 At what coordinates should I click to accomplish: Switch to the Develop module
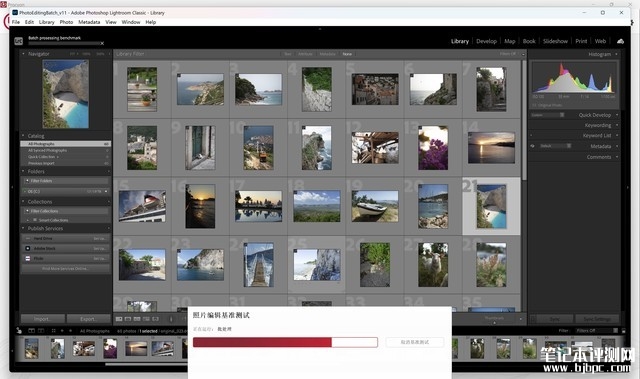[486, 41]
